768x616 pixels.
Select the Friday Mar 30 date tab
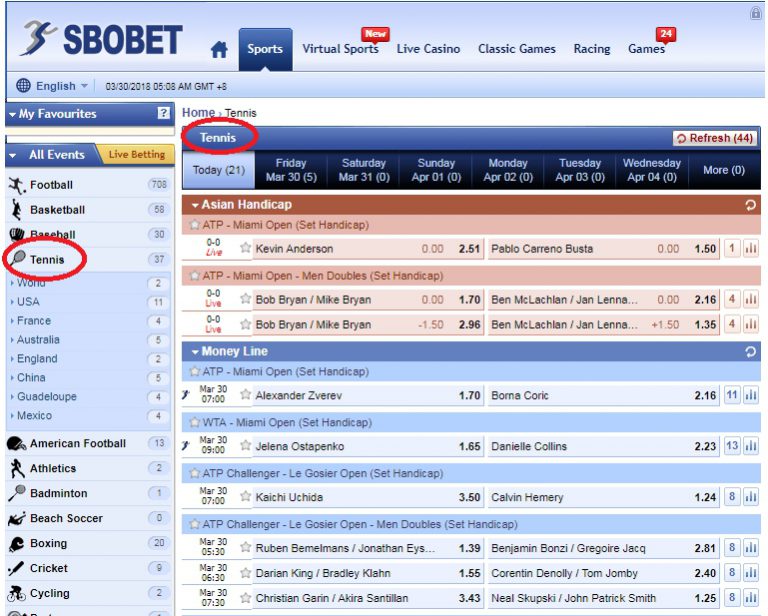point(291,170)
